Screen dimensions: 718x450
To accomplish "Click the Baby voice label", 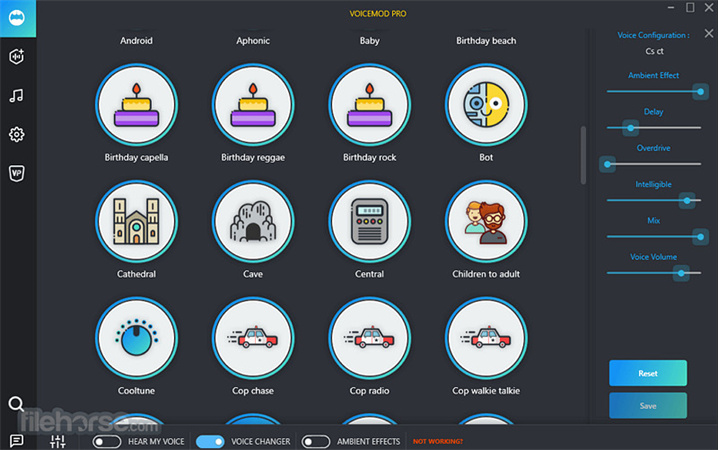I will pos(370,41).
